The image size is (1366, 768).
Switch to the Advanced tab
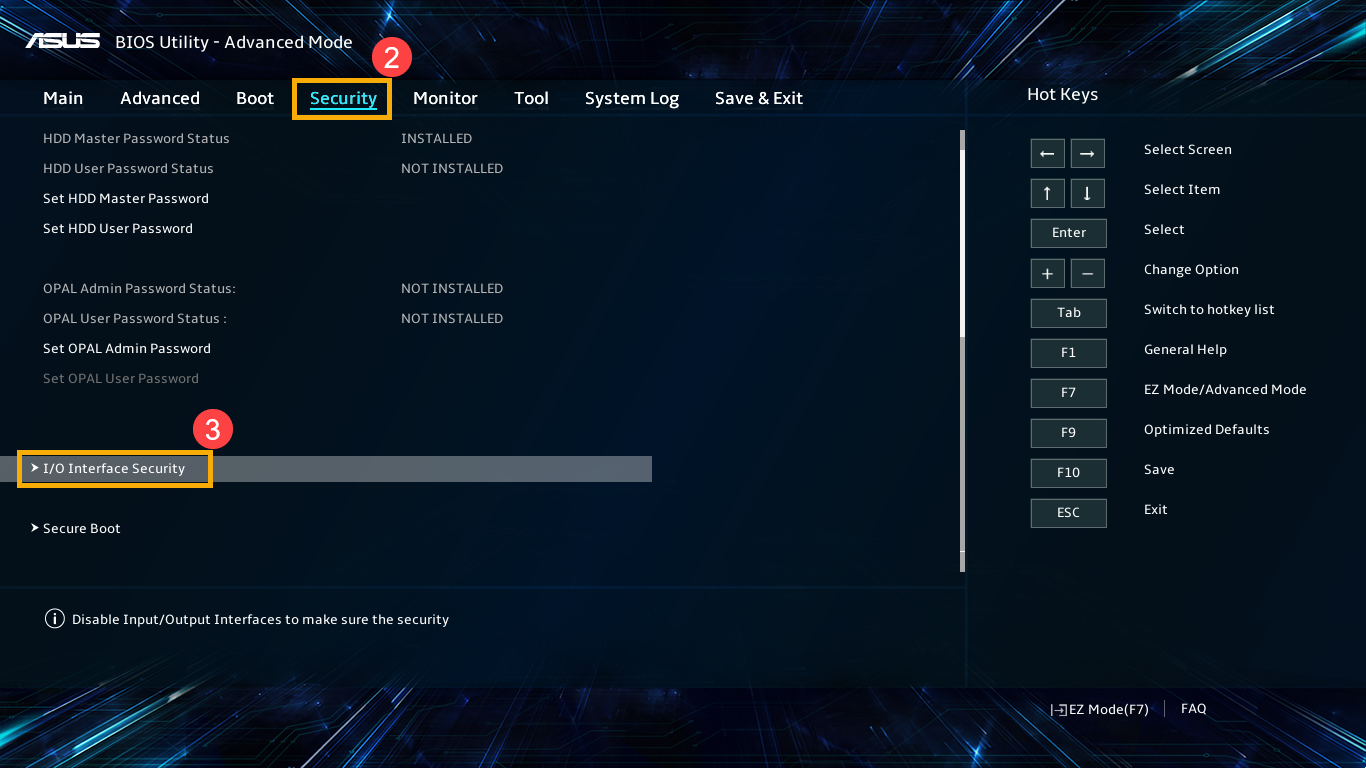pyautogui.click(x=160, y=98)
